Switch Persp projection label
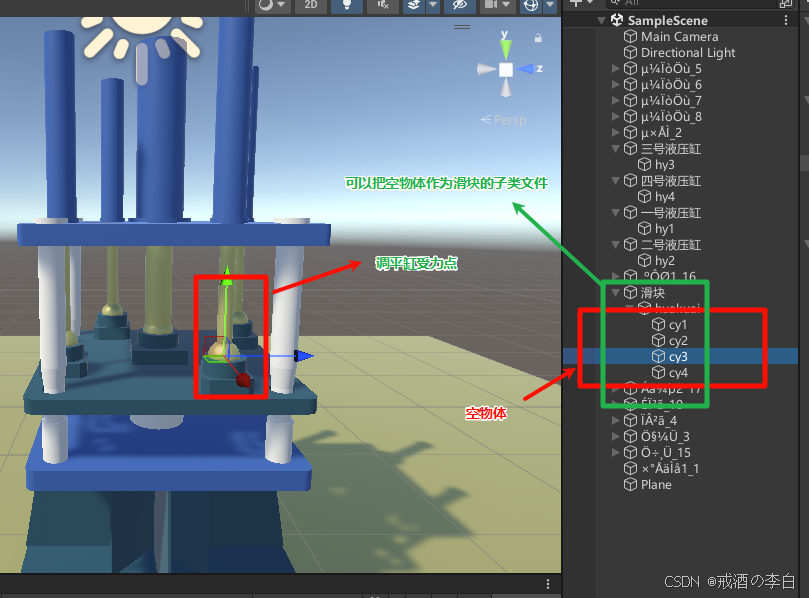The height and width of the screenshot is (598, 809). tap(504, 120)
